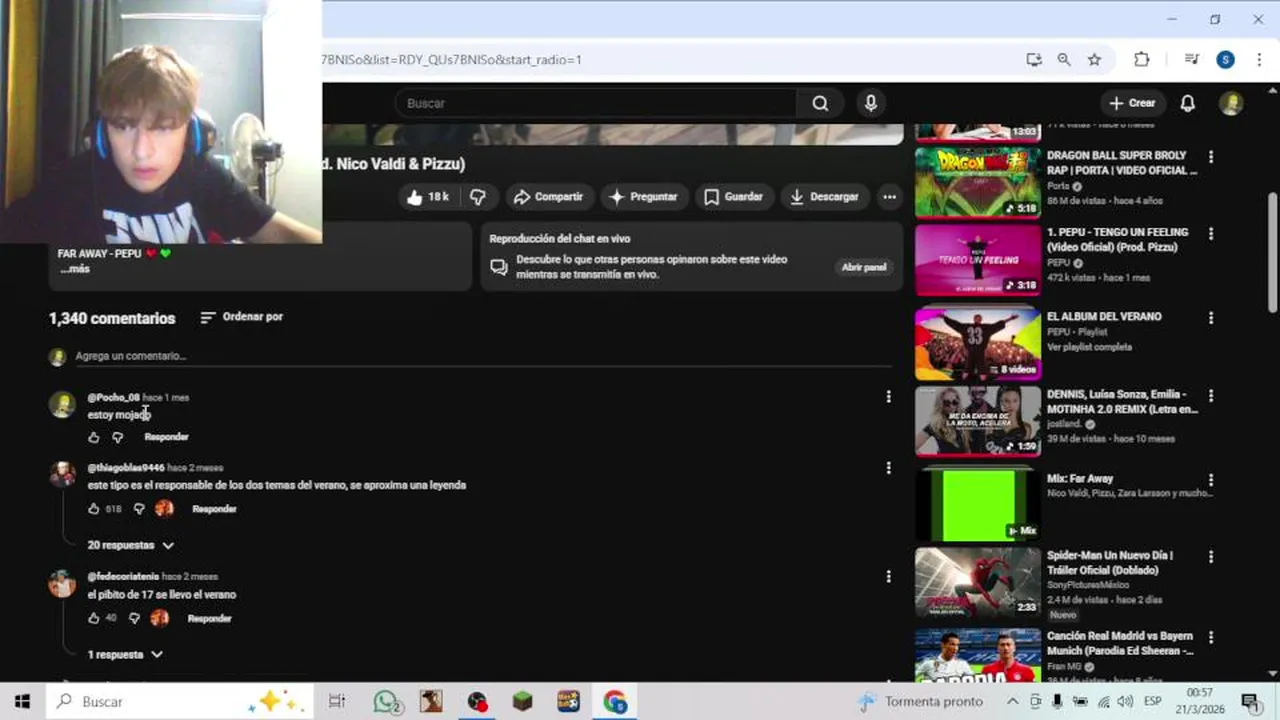Image resolution: width=1280 pixels, height=720 pixels.
Task: Click the Preguntar button
Action: pos(643,197)
